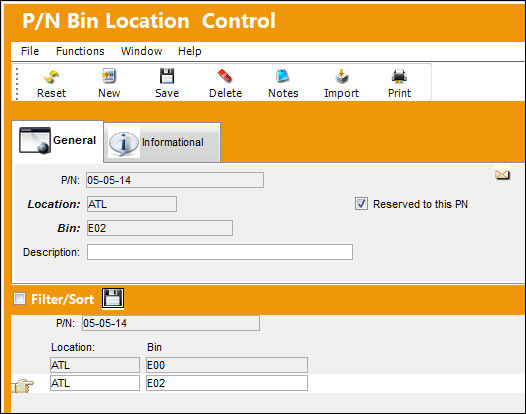Screen dimensions: 526x414
Task: Select the E00 bin cell in list
Action: point(227,365)
